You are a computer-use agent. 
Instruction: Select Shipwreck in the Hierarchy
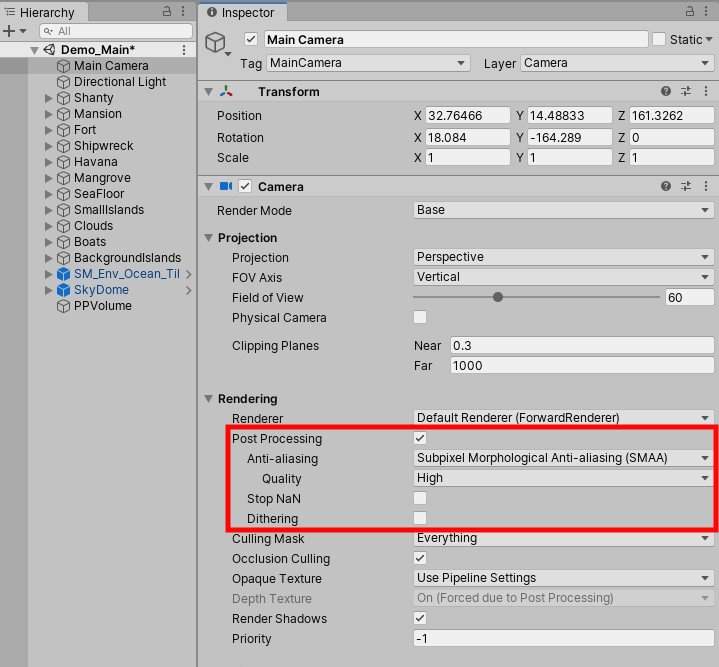pyautogui.click(x=104, y=146)
